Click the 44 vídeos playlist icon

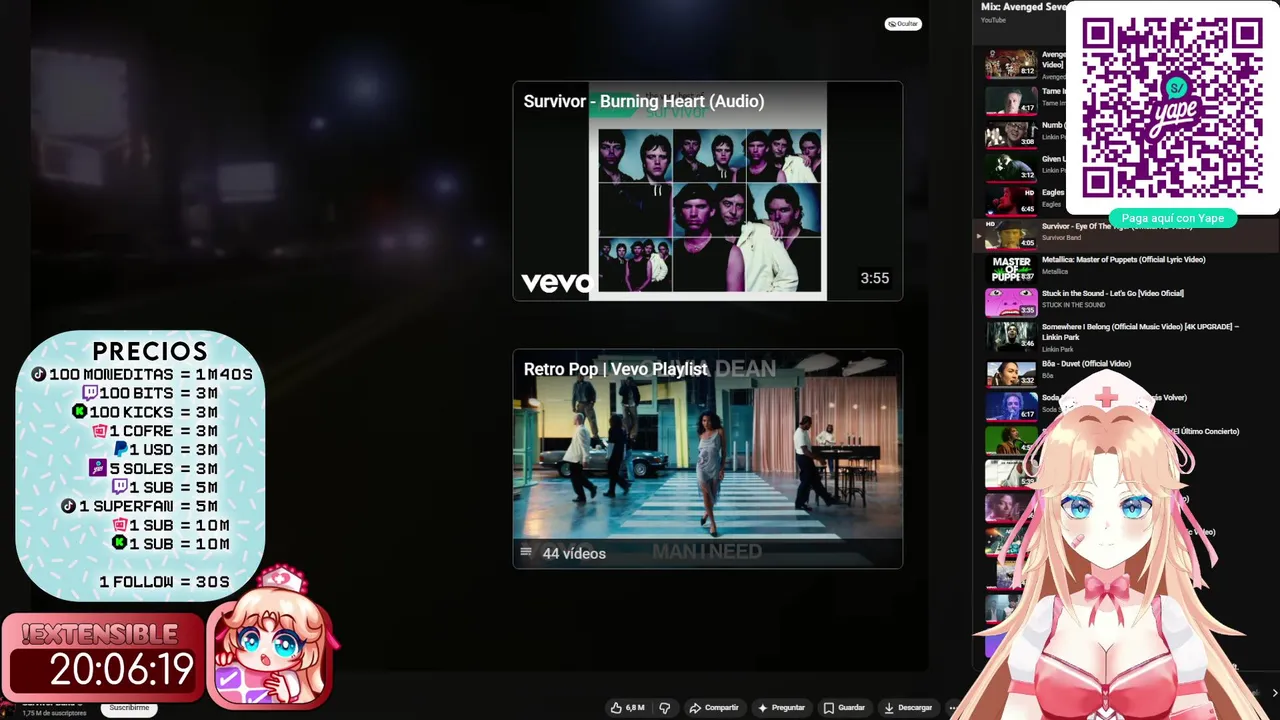526,552
